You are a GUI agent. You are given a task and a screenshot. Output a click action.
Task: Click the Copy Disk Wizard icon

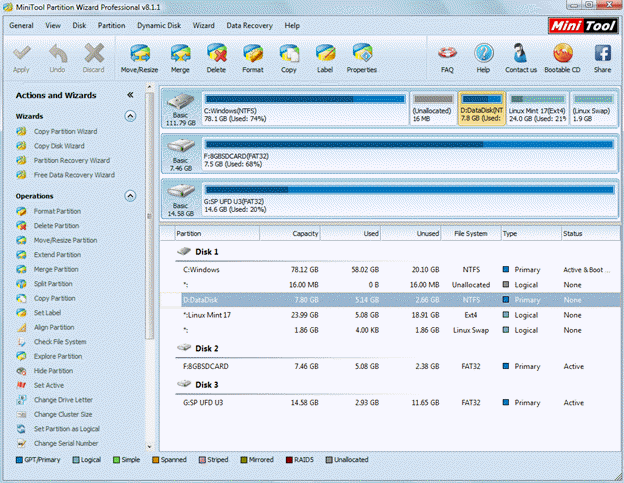point(21,146)
